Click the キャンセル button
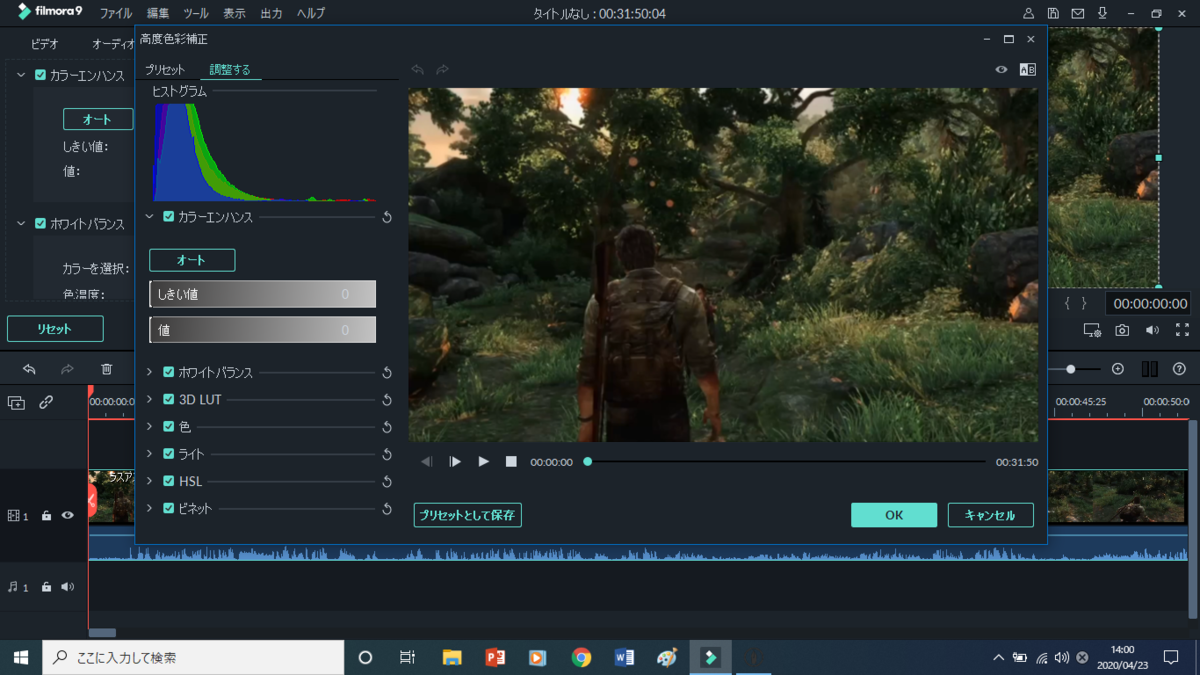The image size is (1200, 675). click(990, 515)
